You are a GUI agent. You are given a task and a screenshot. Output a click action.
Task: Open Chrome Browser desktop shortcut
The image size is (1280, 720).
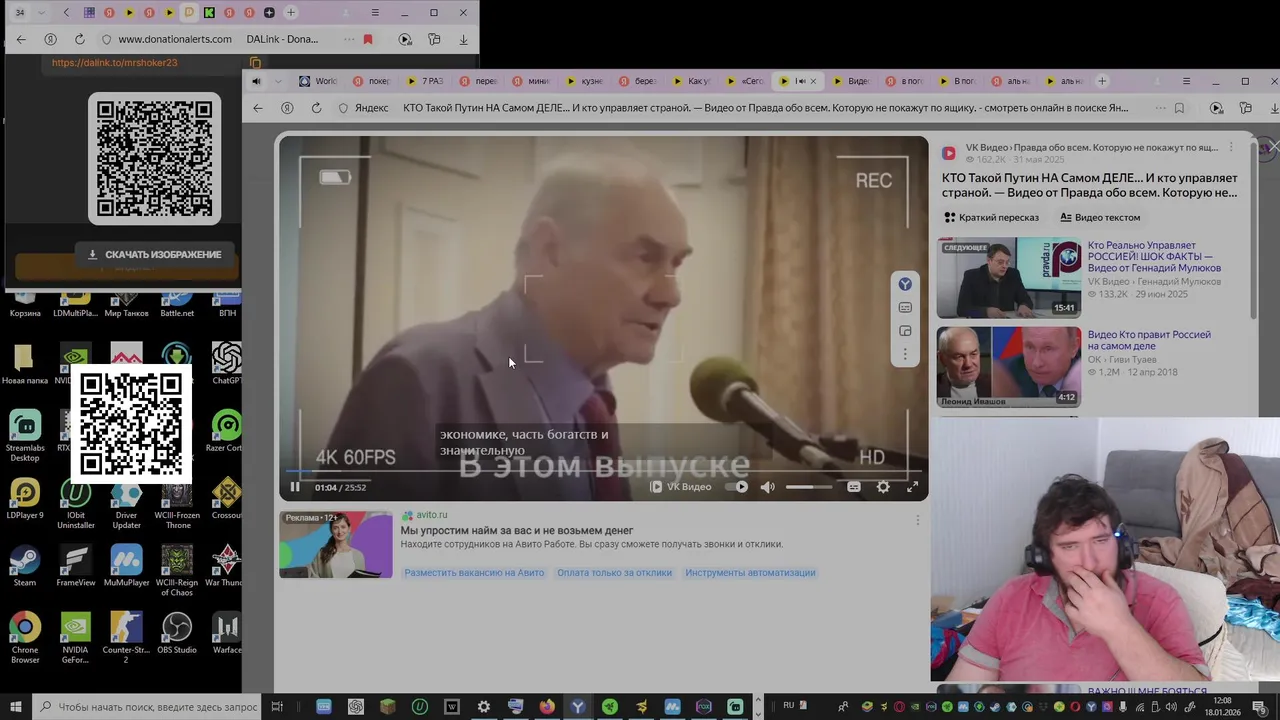(25, 637)
